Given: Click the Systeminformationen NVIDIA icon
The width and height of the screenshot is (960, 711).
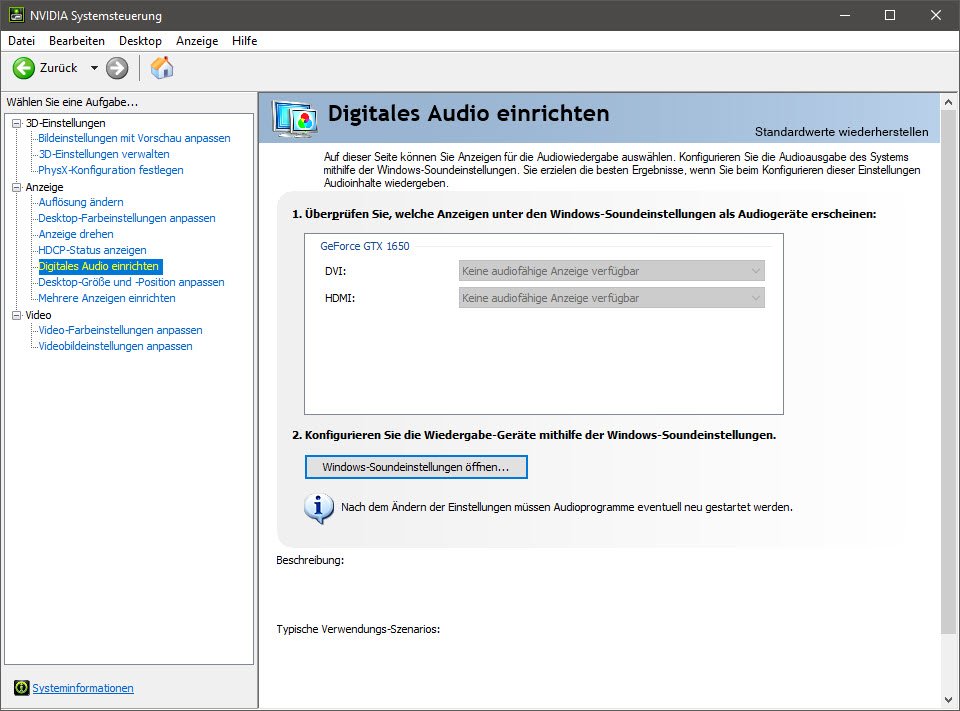Looking at the screenshot, I should click(x=21, y=688).
